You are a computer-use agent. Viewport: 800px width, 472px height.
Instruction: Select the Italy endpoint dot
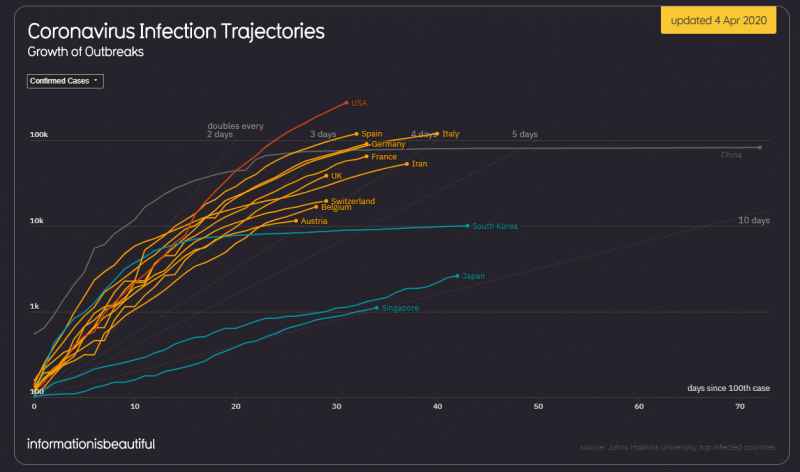coord(437,133)
